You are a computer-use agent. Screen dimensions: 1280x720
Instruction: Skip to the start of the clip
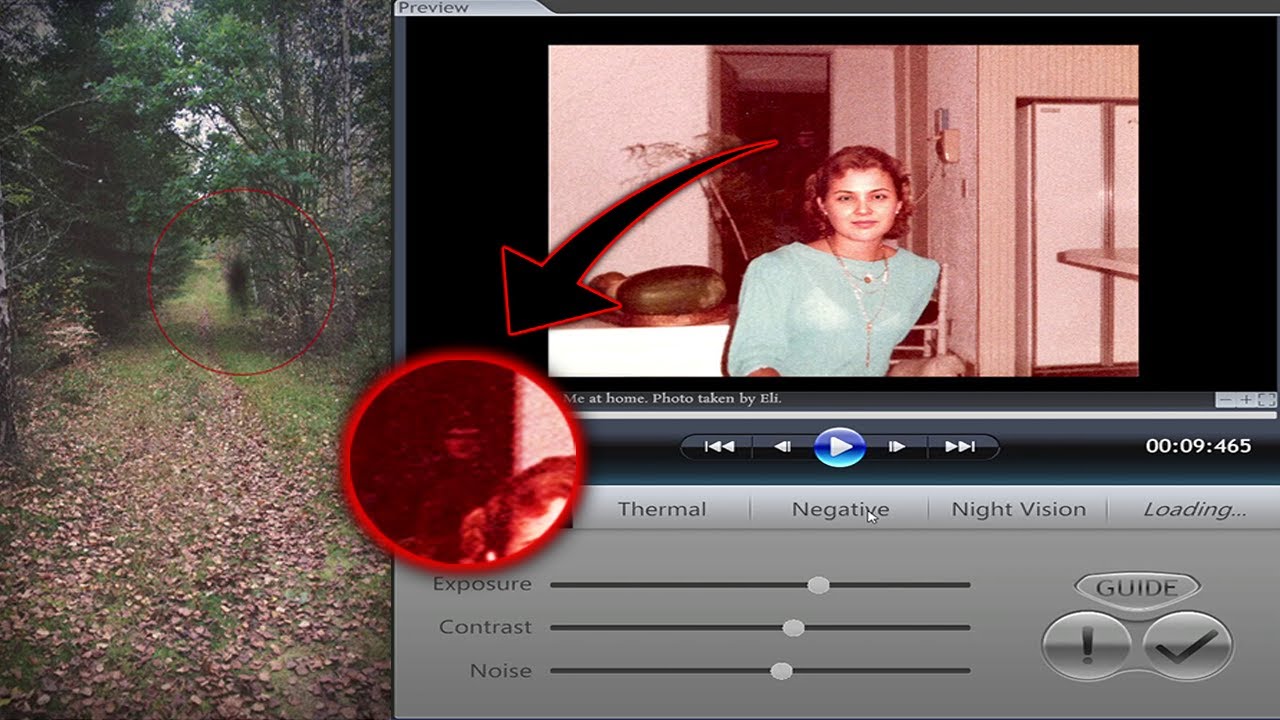tap(719, 446)
